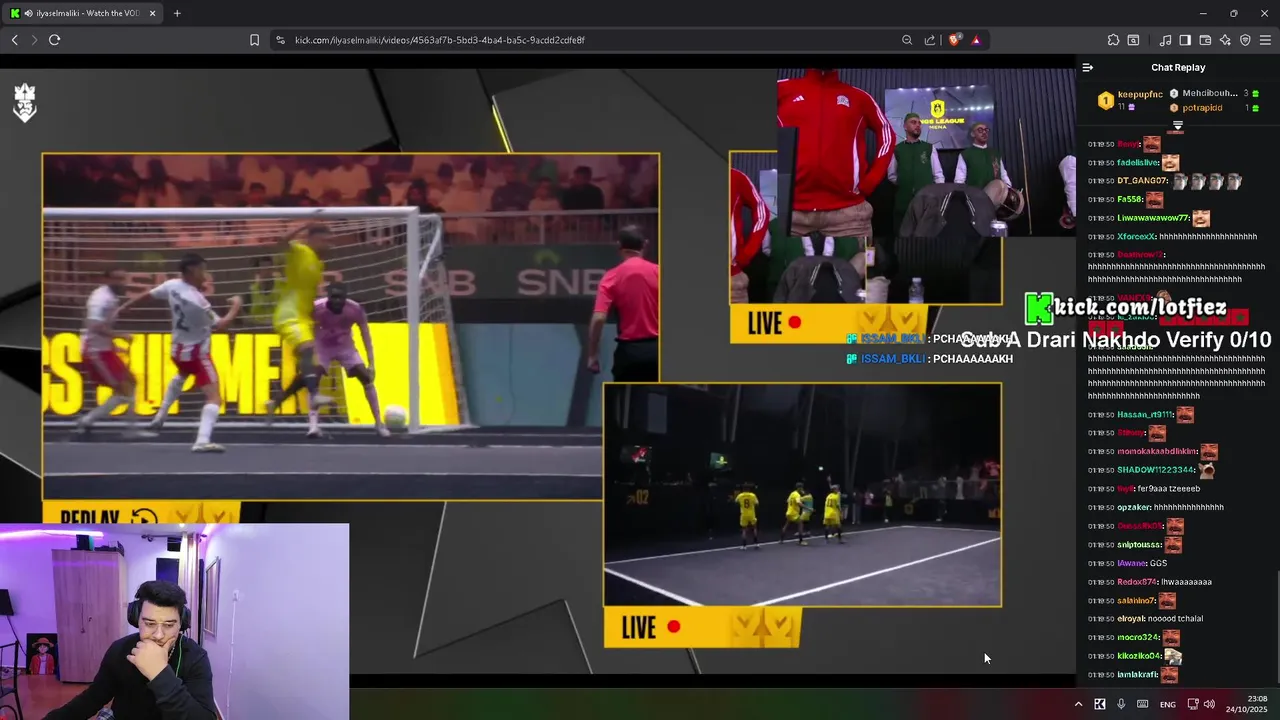Expand the gift leaderboard using the down arrow
Screen dimensions: 1280x720
1178,125
